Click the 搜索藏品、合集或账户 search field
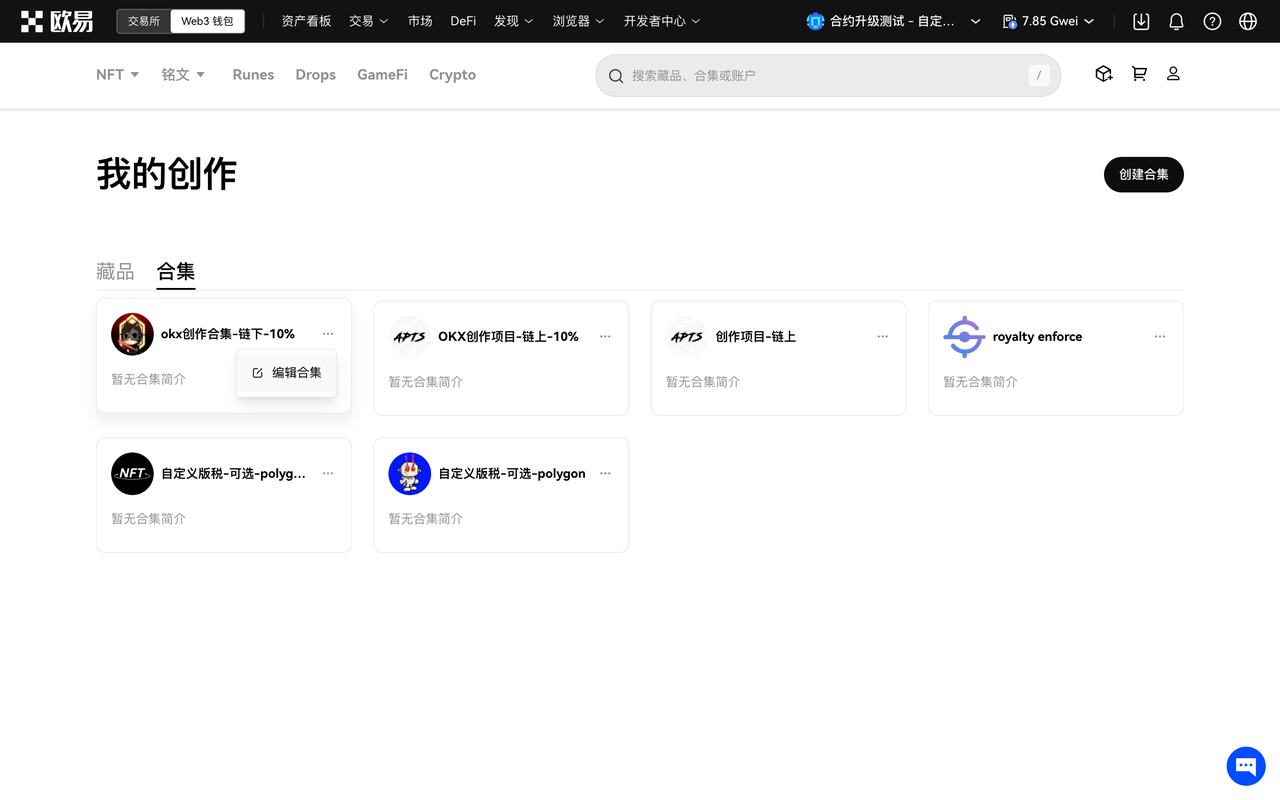Image resolution: width=1280 pixels, height=800 pixels. [828, 76]
